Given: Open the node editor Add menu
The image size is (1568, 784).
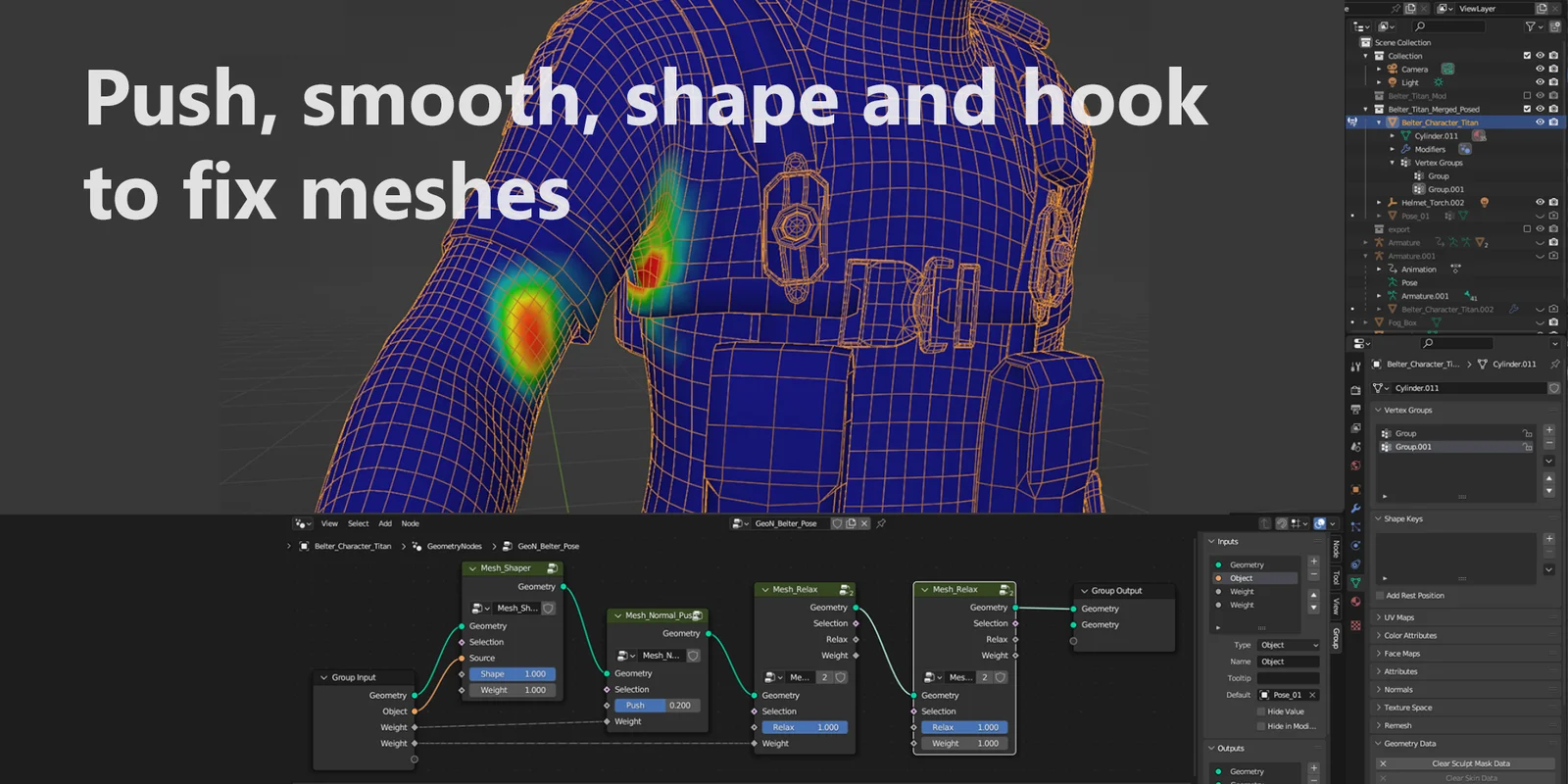Looking at the screenshot, I should click(x=385, y=523).
